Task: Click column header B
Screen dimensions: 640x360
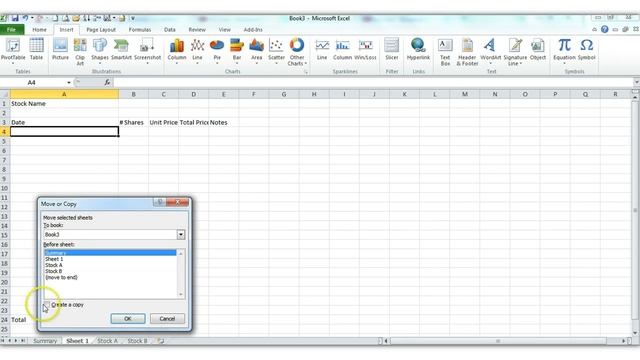Action: tap(133, 94)
